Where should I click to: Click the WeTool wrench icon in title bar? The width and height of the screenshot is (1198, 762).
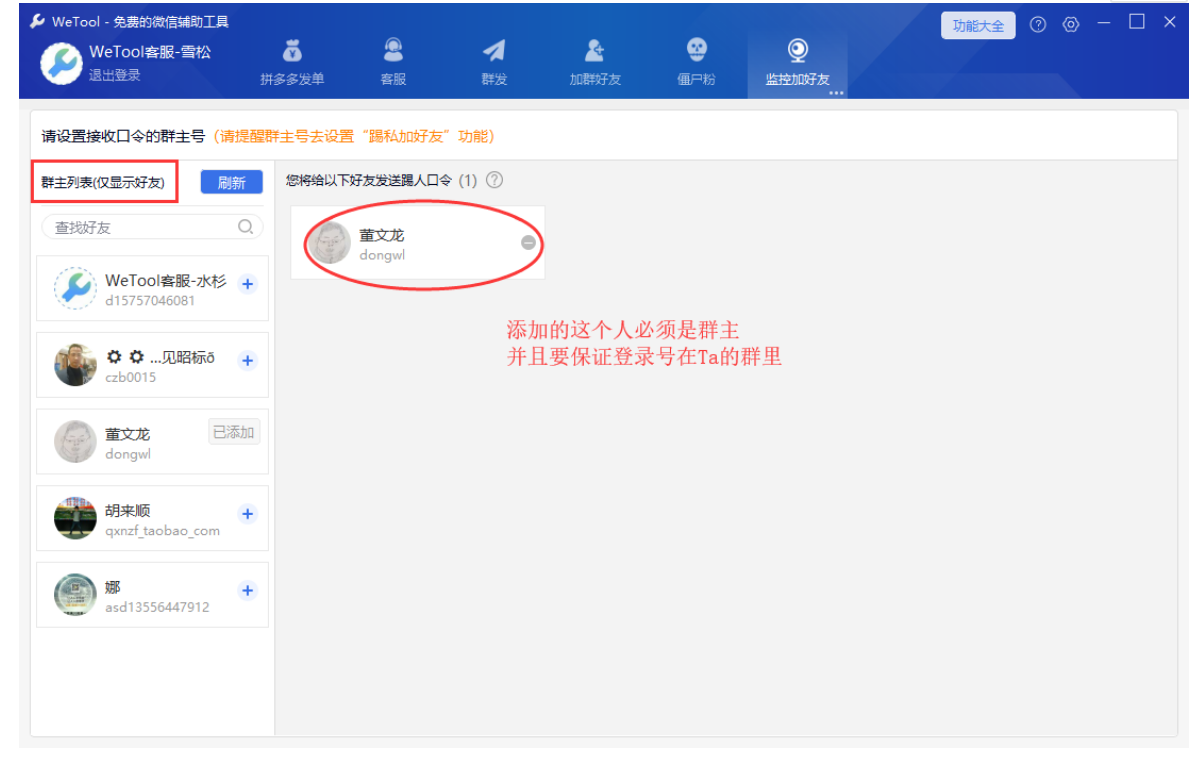click(x=37, y=21)
